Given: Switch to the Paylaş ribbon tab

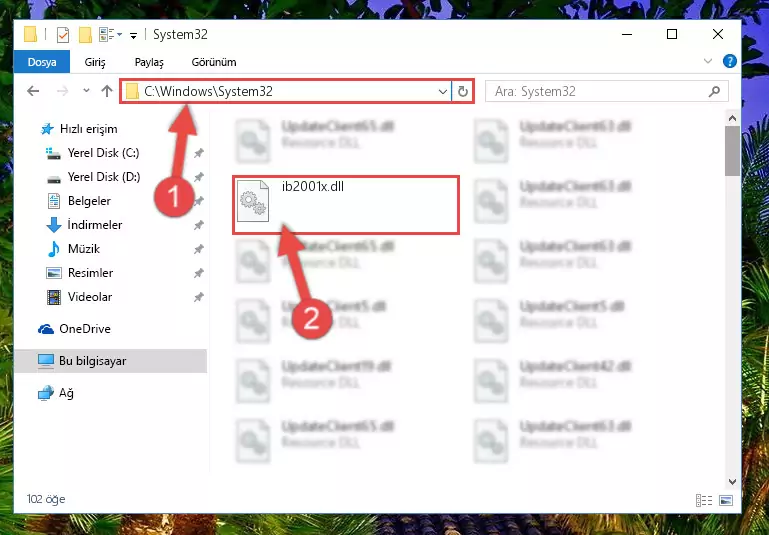Looking at the screenshot, I should coord(149,62).
